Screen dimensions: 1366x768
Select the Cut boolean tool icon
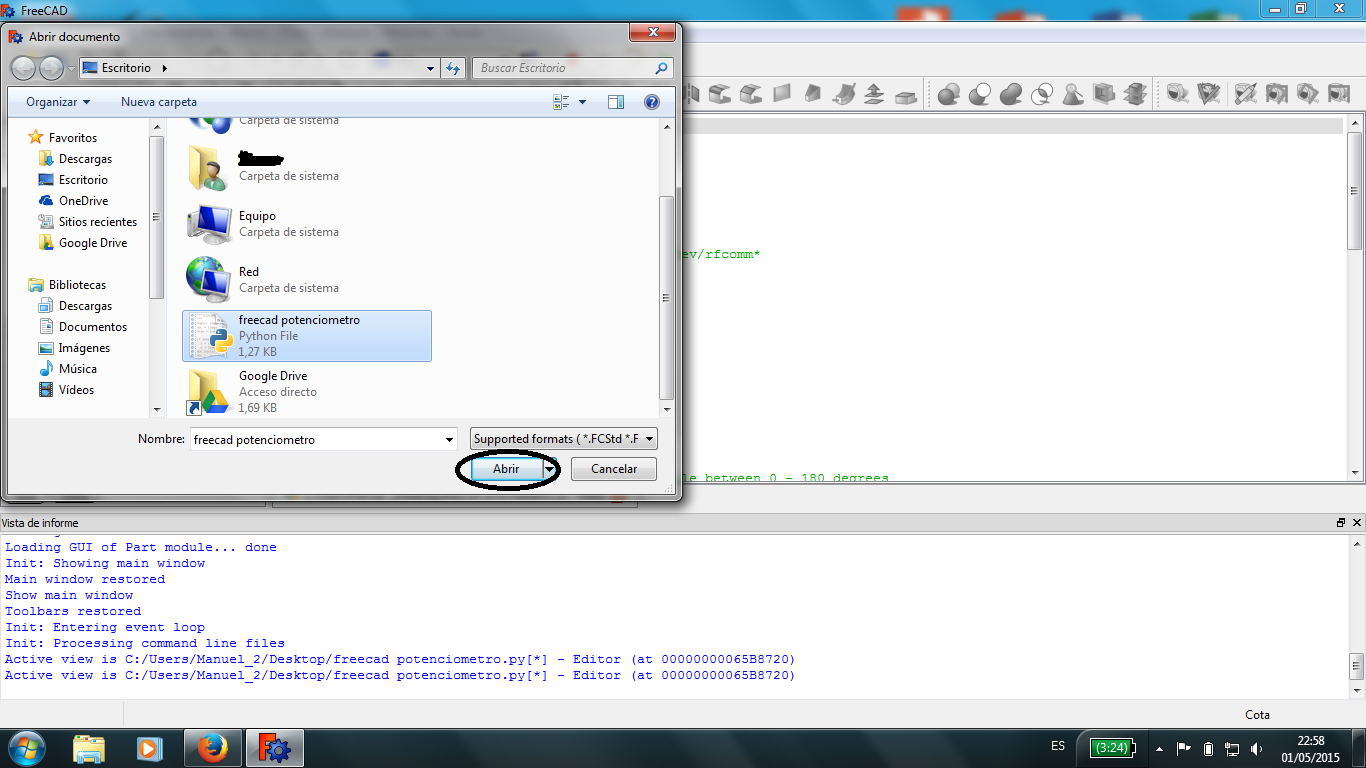coord(979,94)
